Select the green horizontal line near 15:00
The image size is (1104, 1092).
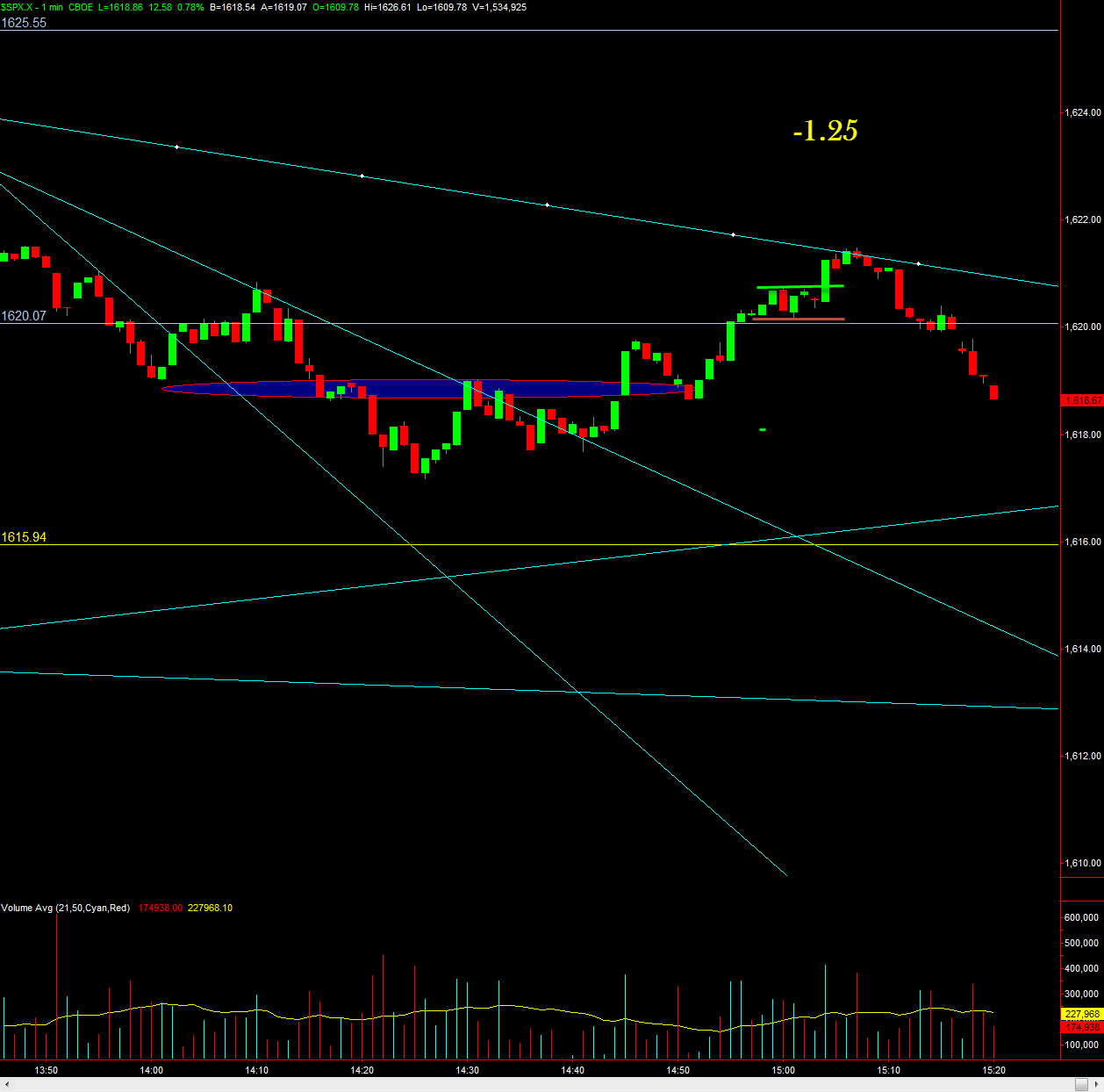tap(800, 286)
